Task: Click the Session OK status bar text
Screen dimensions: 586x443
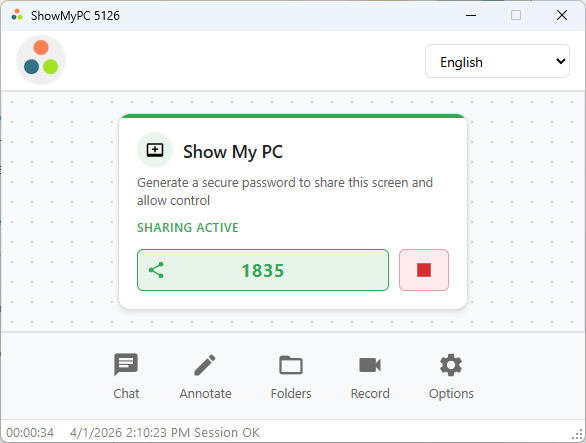Action: point(226,433)
